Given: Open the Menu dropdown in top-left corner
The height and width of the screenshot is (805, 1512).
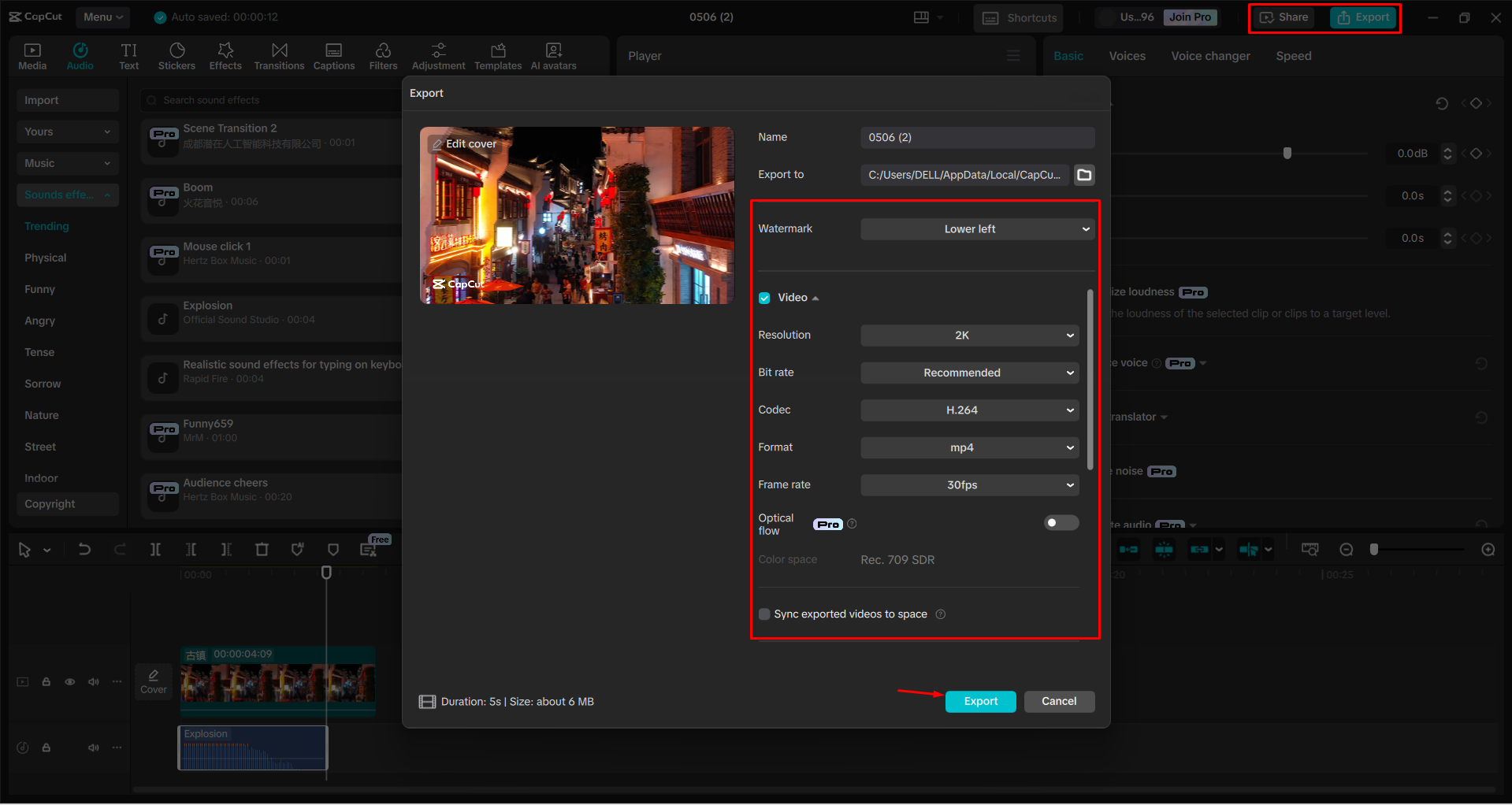Looking at the screenshot, I should click(x=102, y=17).
